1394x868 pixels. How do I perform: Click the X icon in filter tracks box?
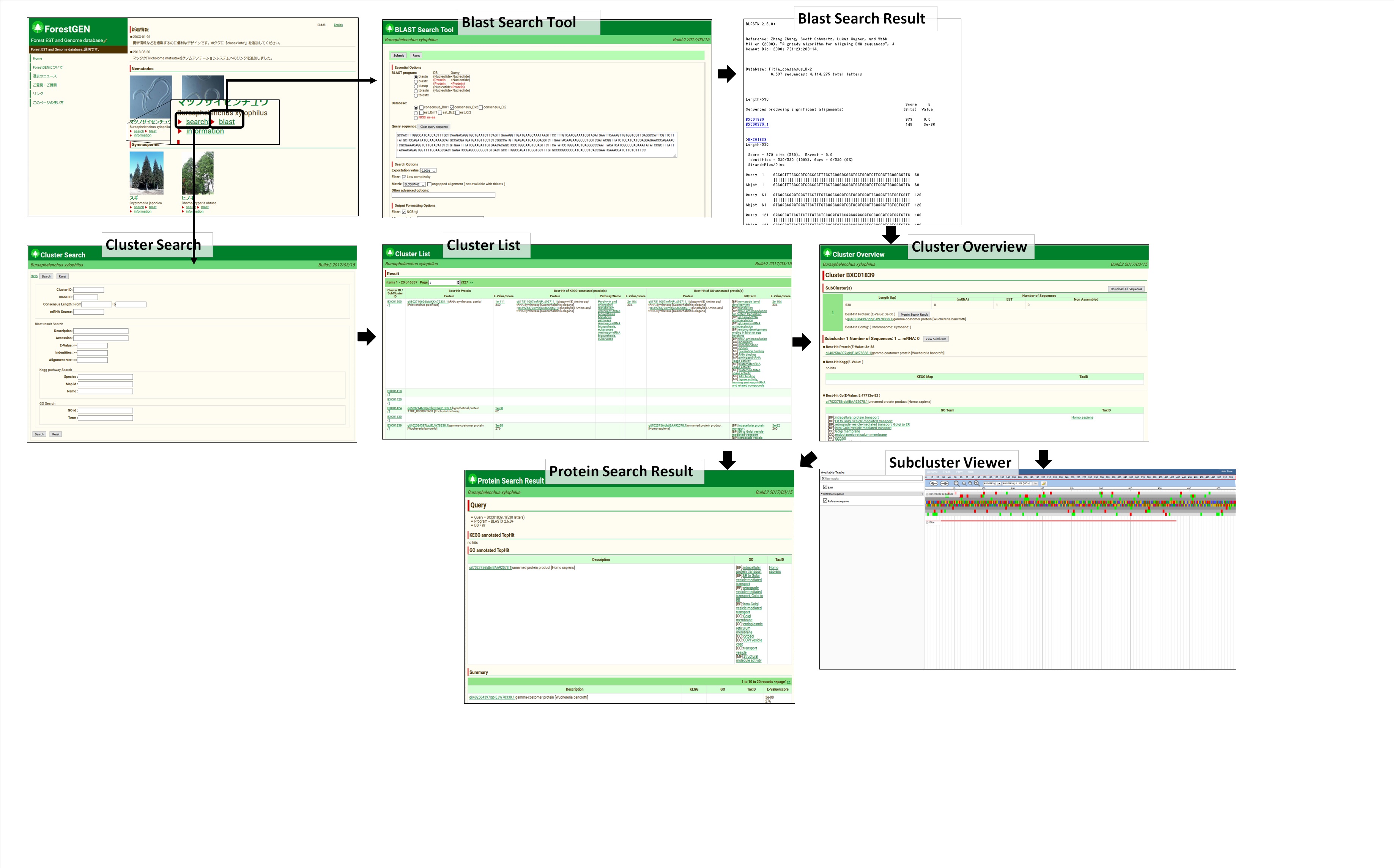[x=823, y=479]
